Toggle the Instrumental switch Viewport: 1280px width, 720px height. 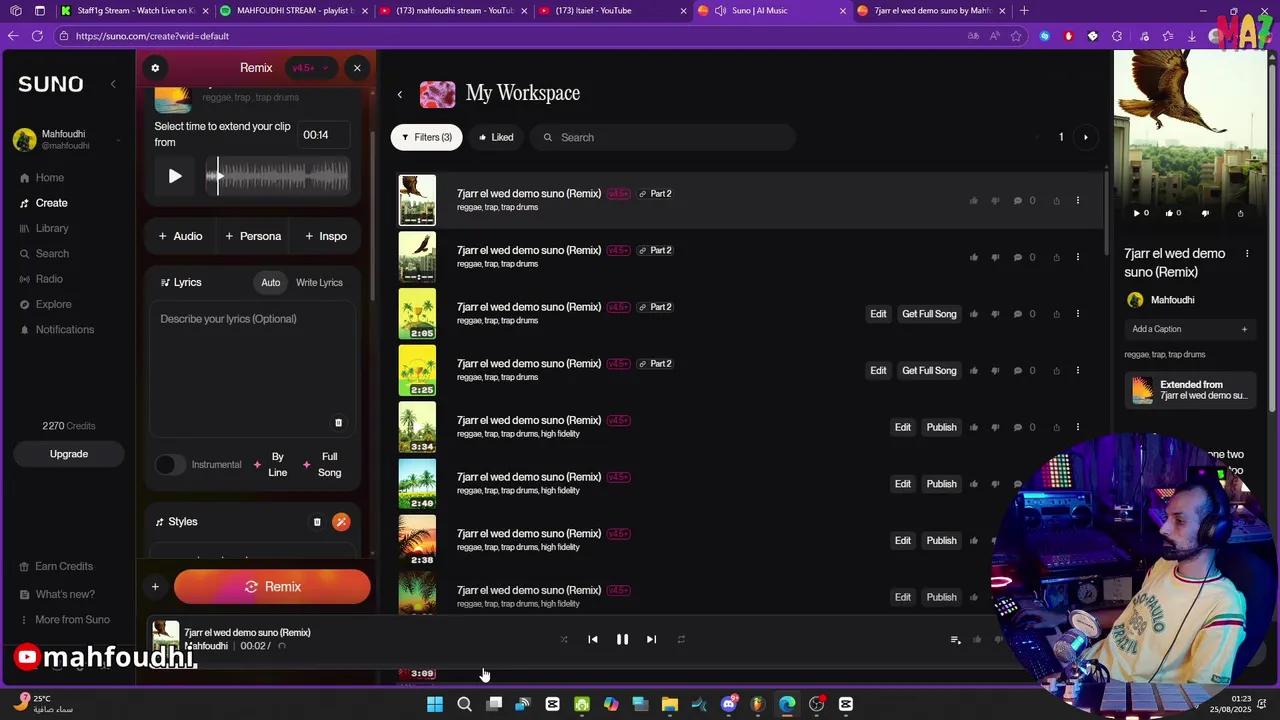click(171, 465)
